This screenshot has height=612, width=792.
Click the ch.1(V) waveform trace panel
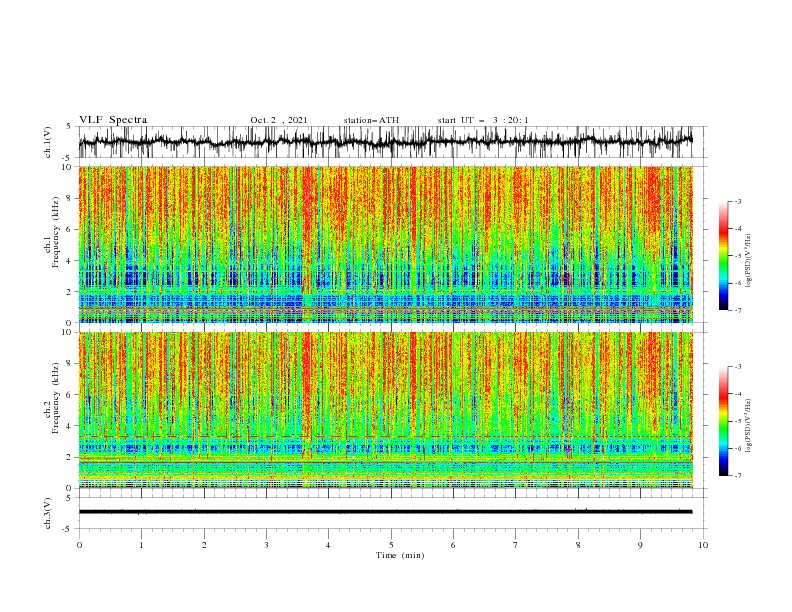coord(392,142)
